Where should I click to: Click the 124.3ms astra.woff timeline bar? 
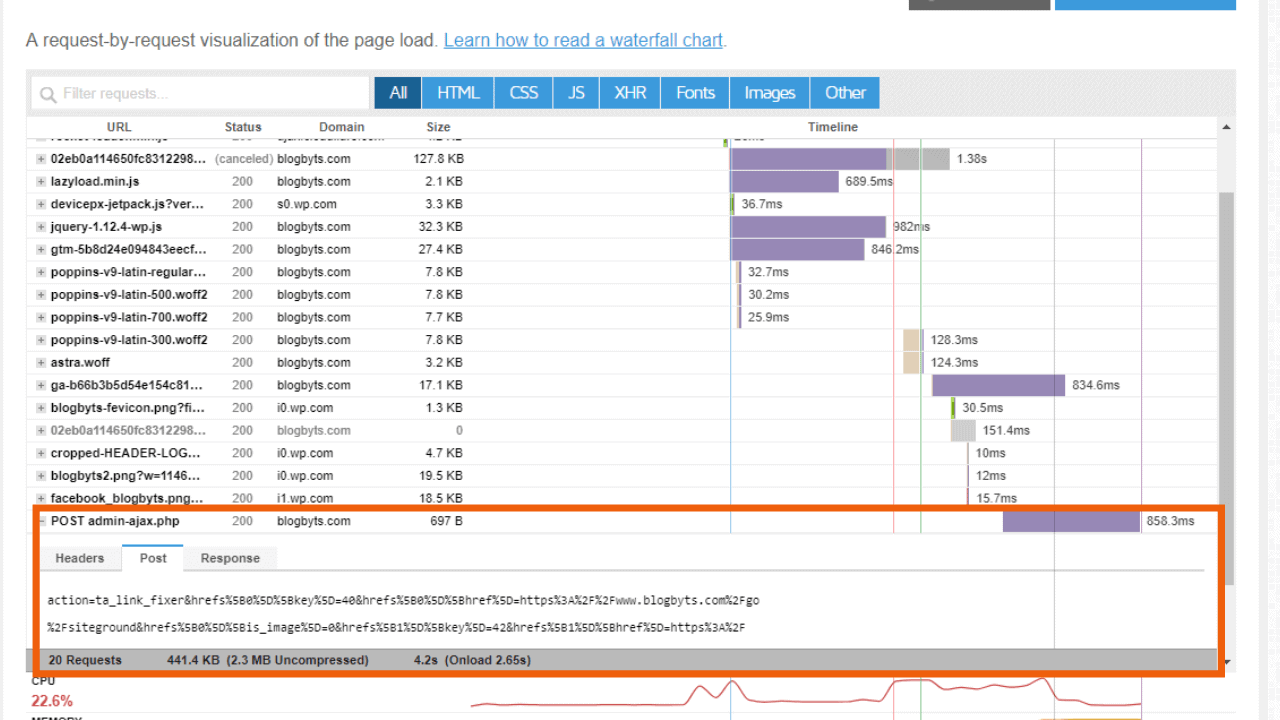(913, 363)
